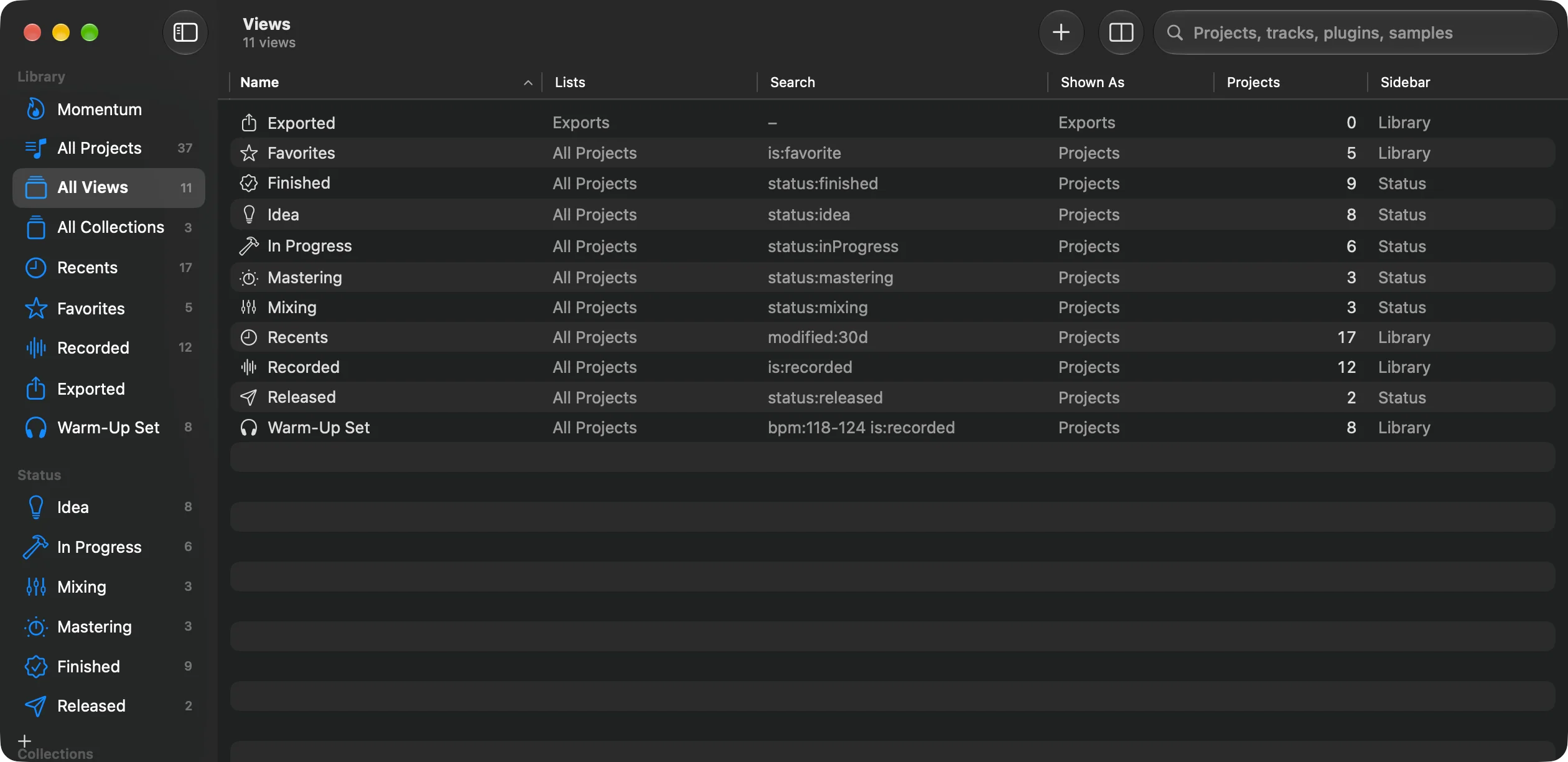Image resolution: width=1568 pixels, height=762 pixels.
Task: Sort by Shown As column header
Action: 1131,82
